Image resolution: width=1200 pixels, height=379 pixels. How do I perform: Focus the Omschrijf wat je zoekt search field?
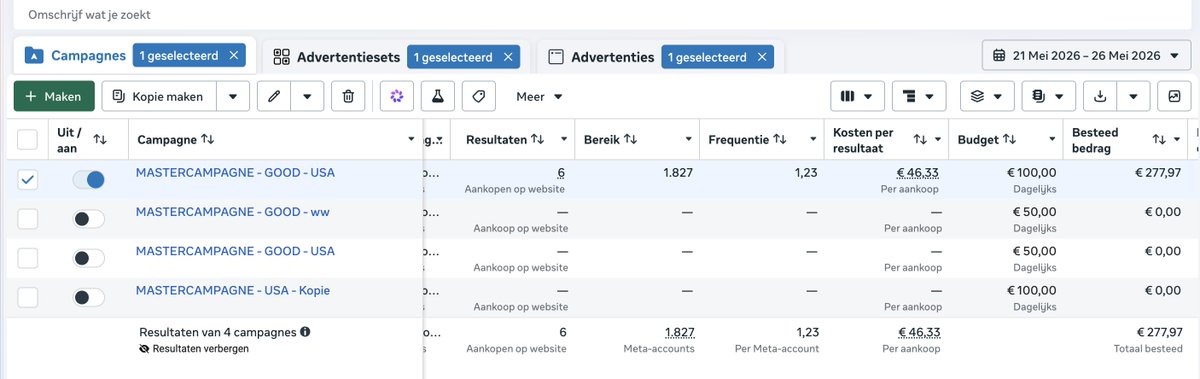(600, 16)
